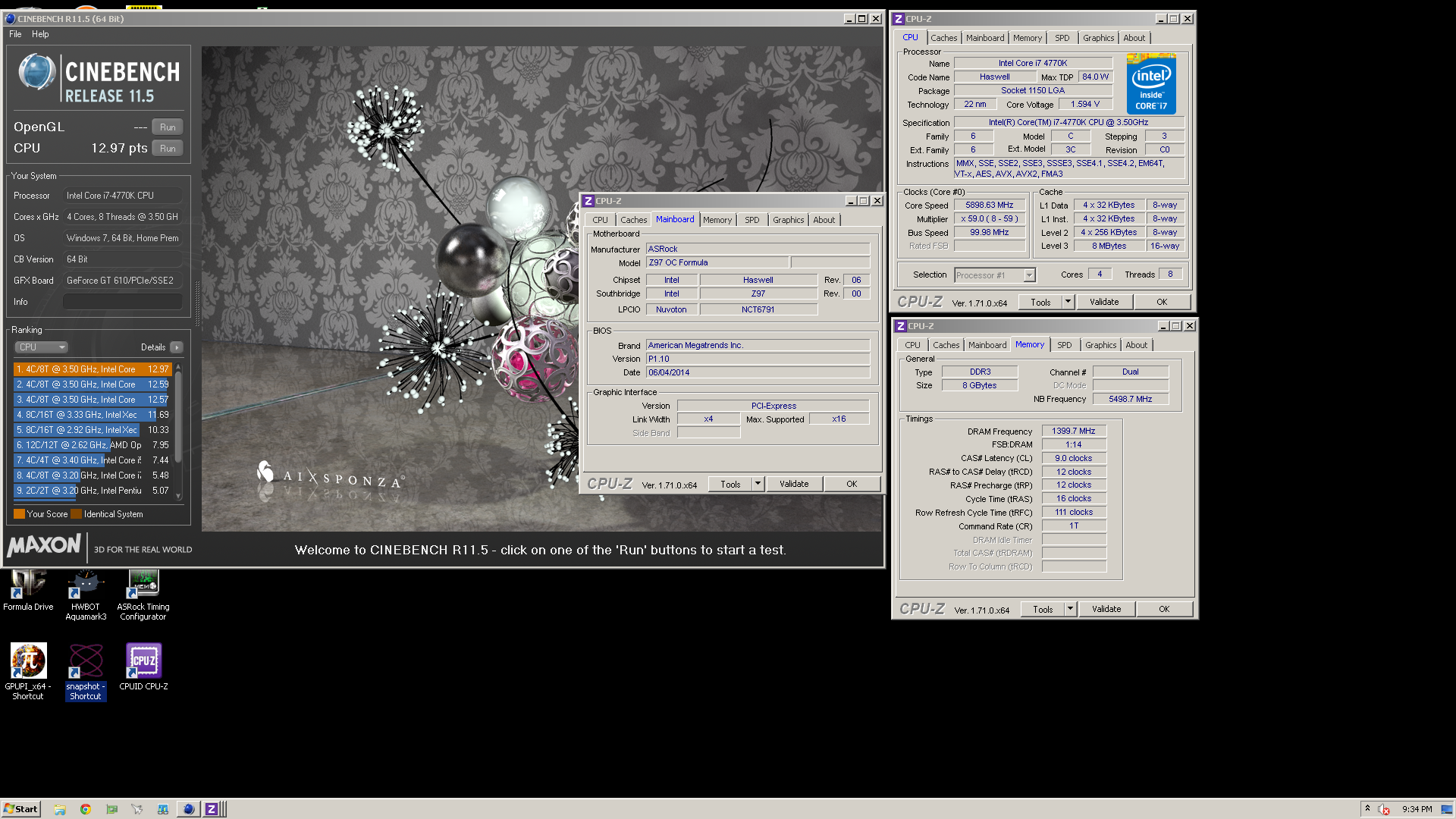This screenshot has width=1456, height=819.
Task: Open the Tools dropdown arrow in the Mainboard CPU-Z
Action: click(758, 484)
